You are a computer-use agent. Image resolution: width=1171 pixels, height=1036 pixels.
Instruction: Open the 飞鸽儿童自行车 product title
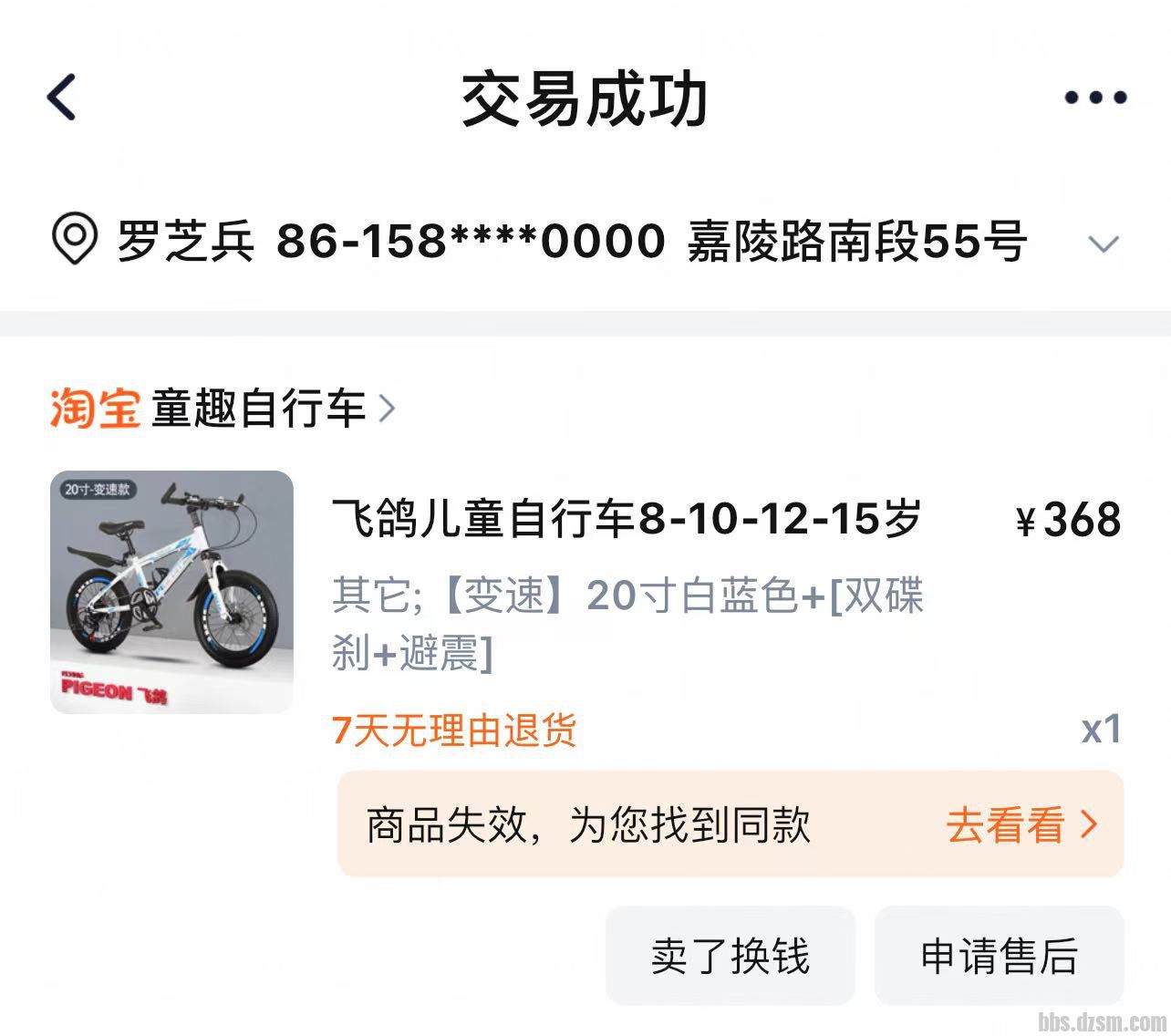coord(627,519)
